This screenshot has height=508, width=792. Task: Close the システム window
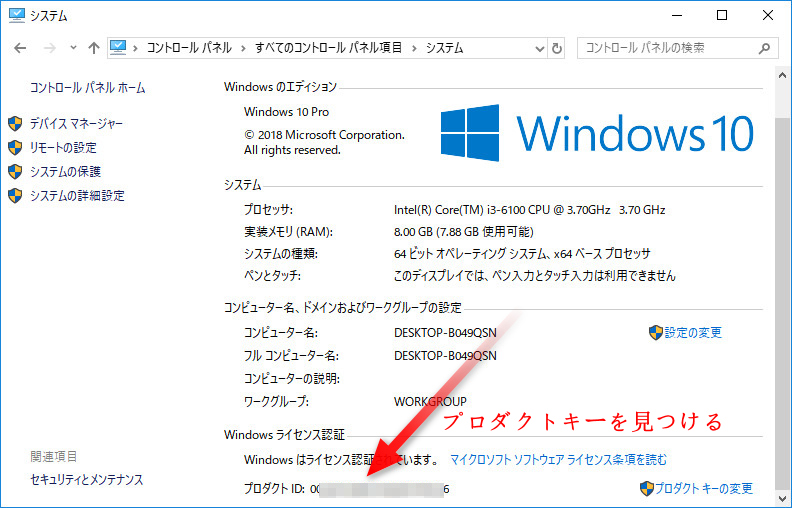click(x=768, y=16)
